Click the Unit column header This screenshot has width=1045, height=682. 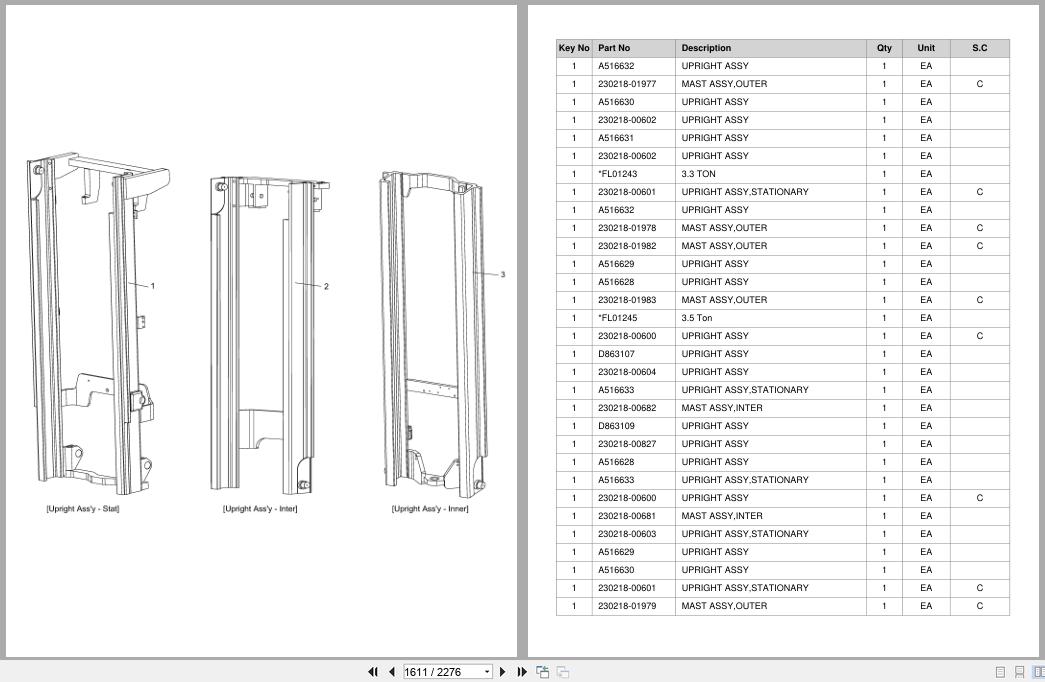(926, 48)
